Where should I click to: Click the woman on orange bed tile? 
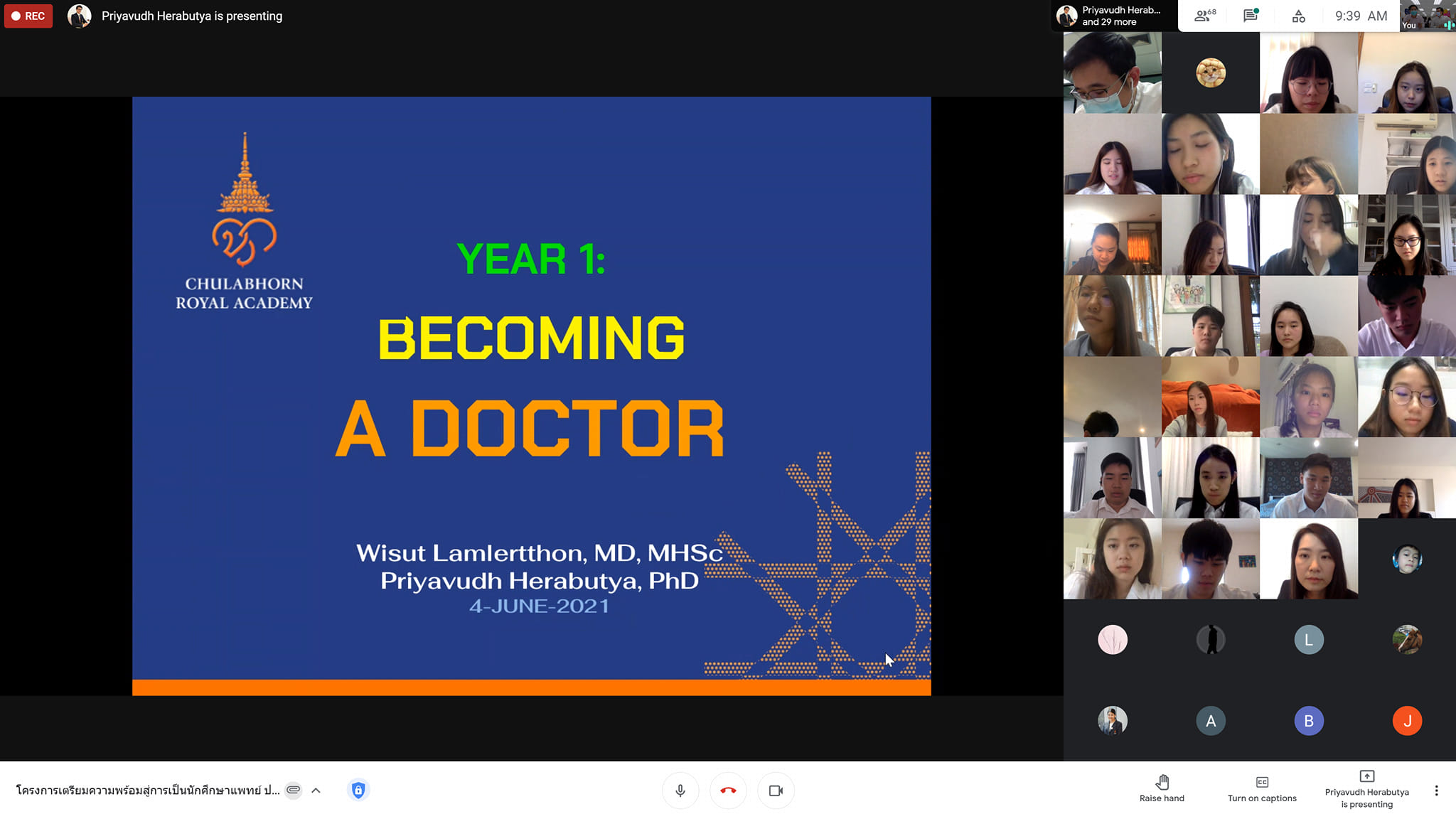tap(1211, 397)
